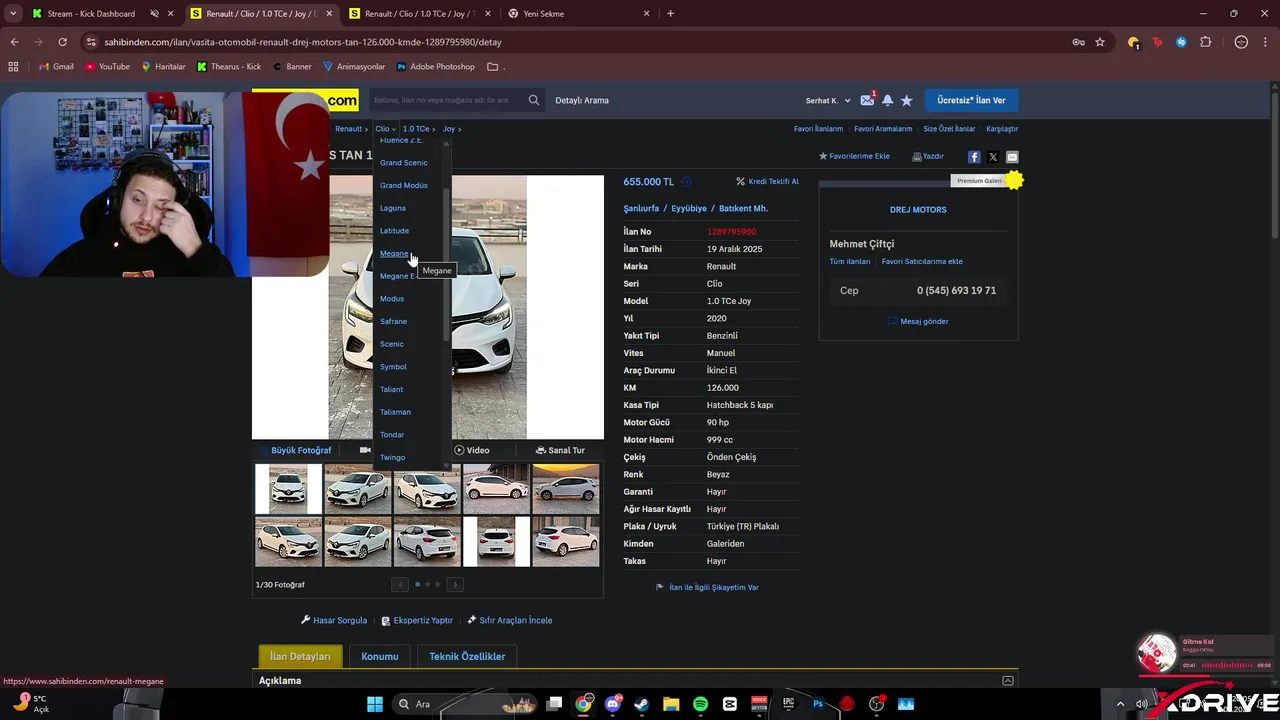Screen dimensions: 1280x720
Task: Click the search magnifier icon on sahibinden
Action: [x=534, y=100]
